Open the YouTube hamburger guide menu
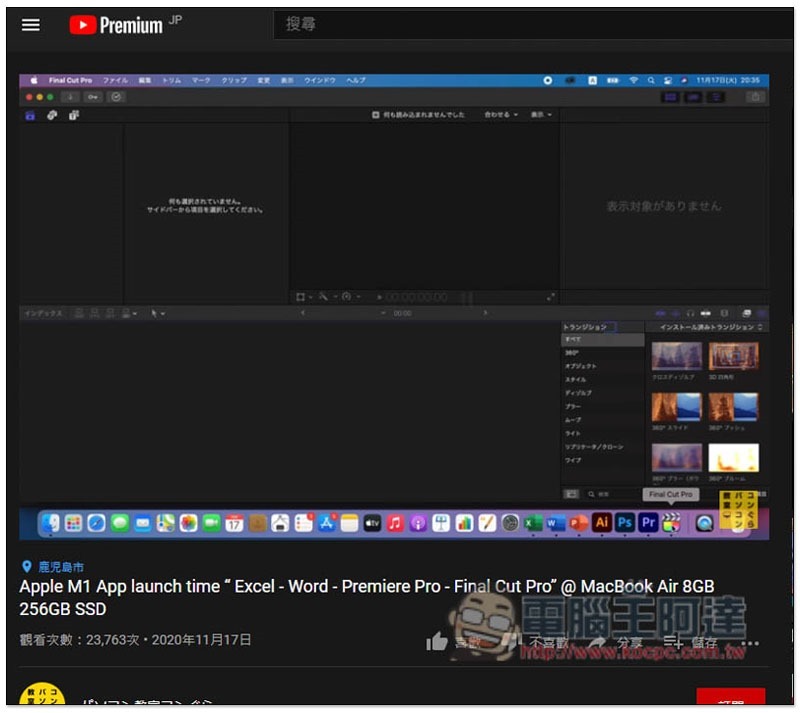The width and height of the screenshot is (800, 713). (31, 24)
